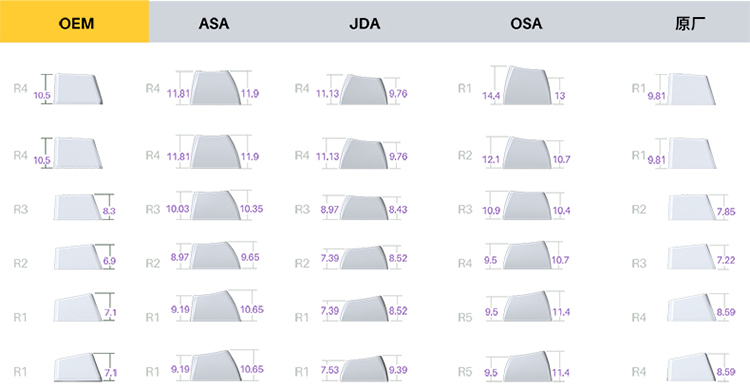Click the 9.39 measurement on JDA R1
The height and width of the screenshot is (387, 750).
tap(398, 370)
